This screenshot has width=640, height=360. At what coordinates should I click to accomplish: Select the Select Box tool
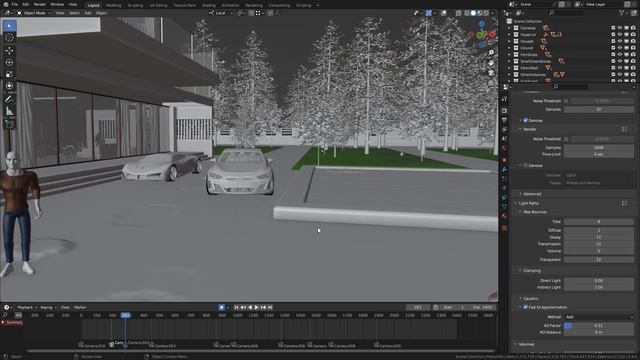click(x=9, y=26)
